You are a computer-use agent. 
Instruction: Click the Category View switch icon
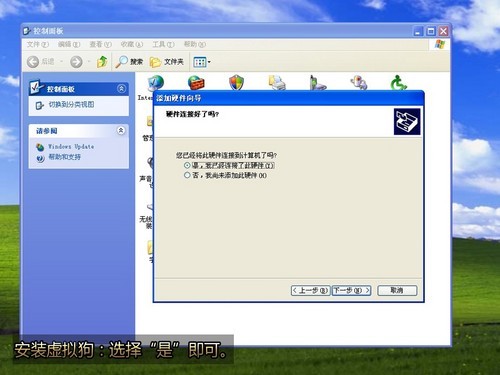[x=40, y=106]
